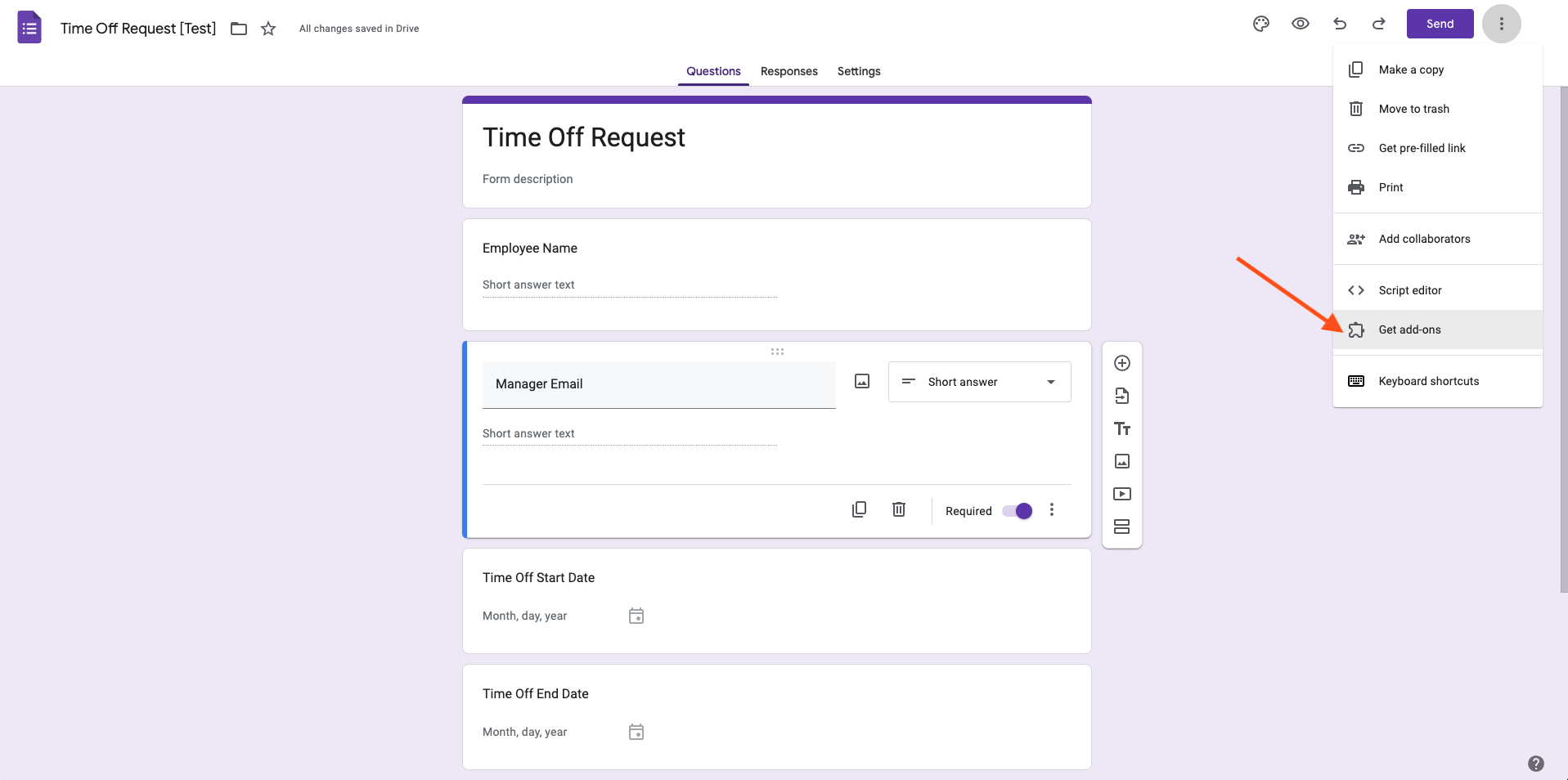The height and width of the screenshot is (780, 1568).
Task: Toggle the Required switch off
Action: [1018, 511]
